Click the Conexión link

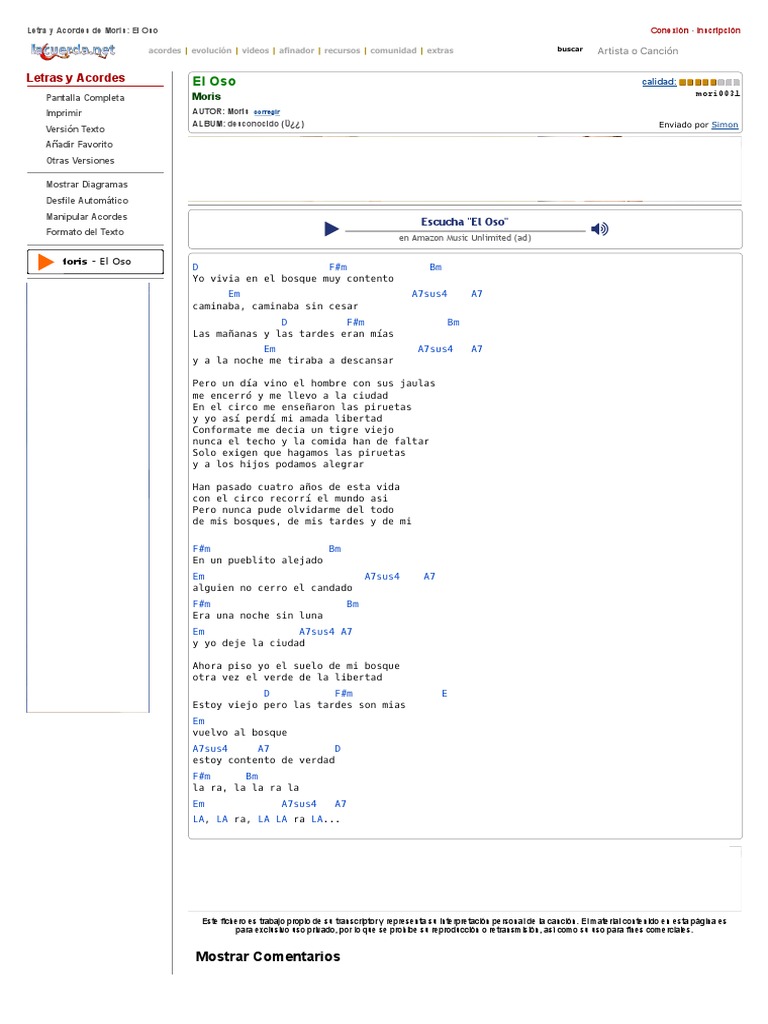(x=669, y=30)
